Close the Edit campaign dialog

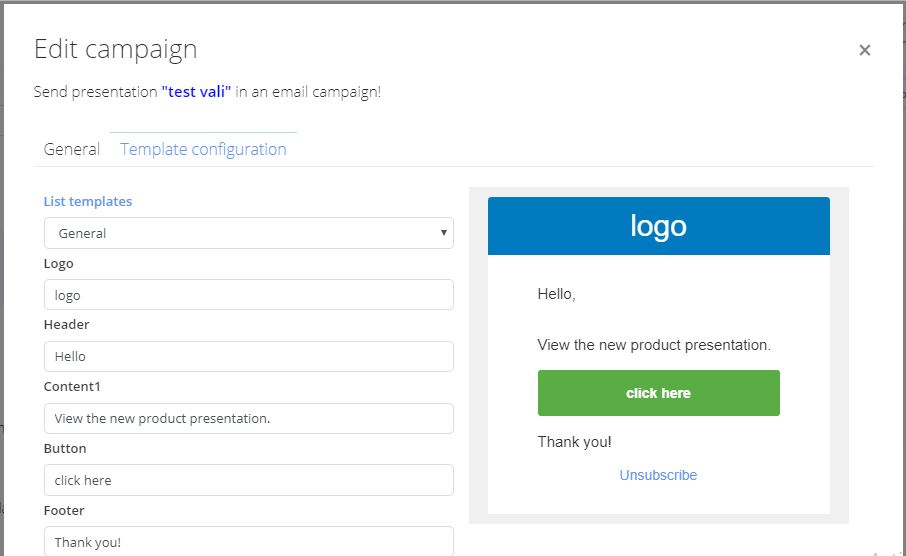tap(864, 50)
